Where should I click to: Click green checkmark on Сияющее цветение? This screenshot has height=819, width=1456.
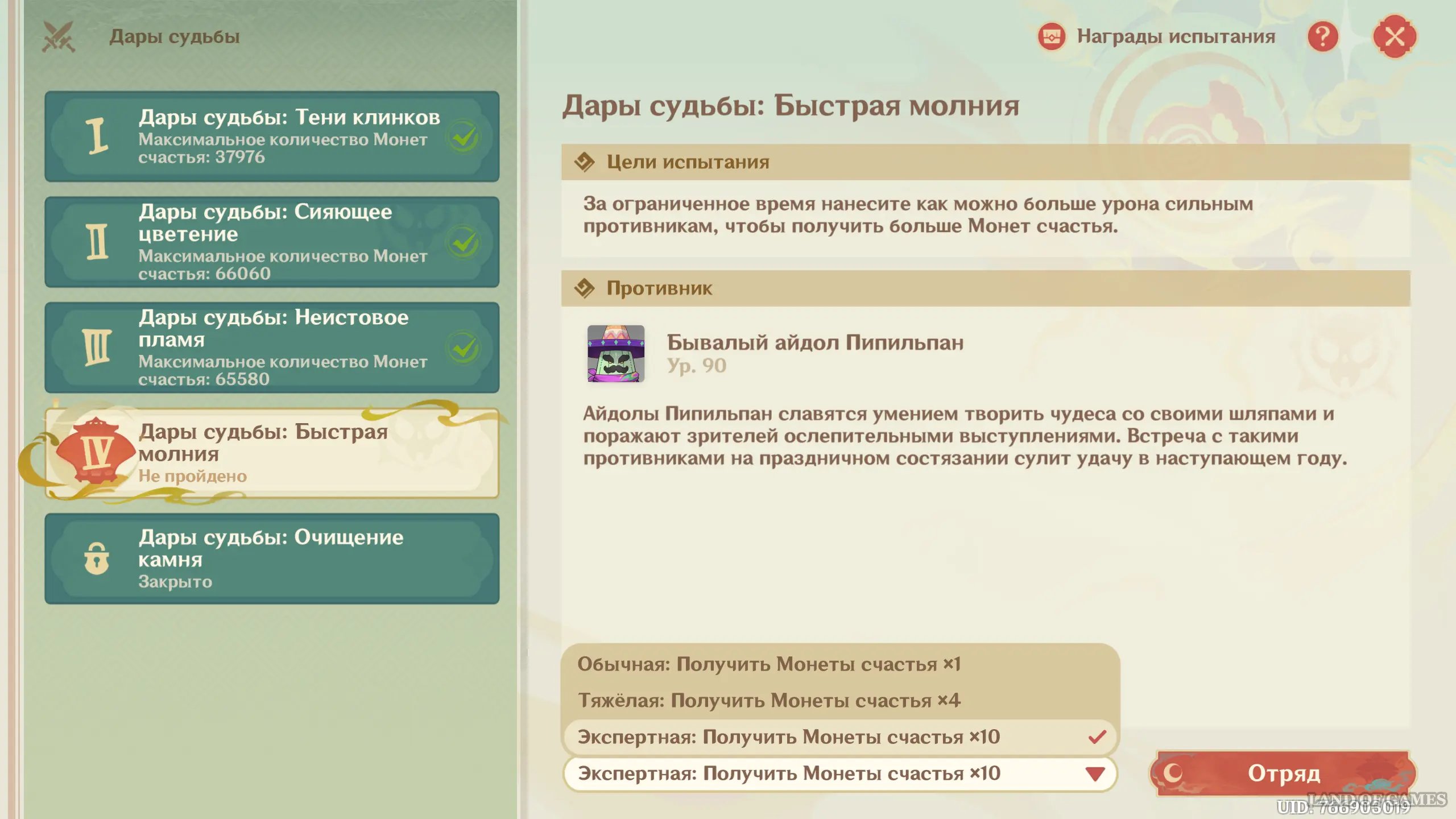464,242
